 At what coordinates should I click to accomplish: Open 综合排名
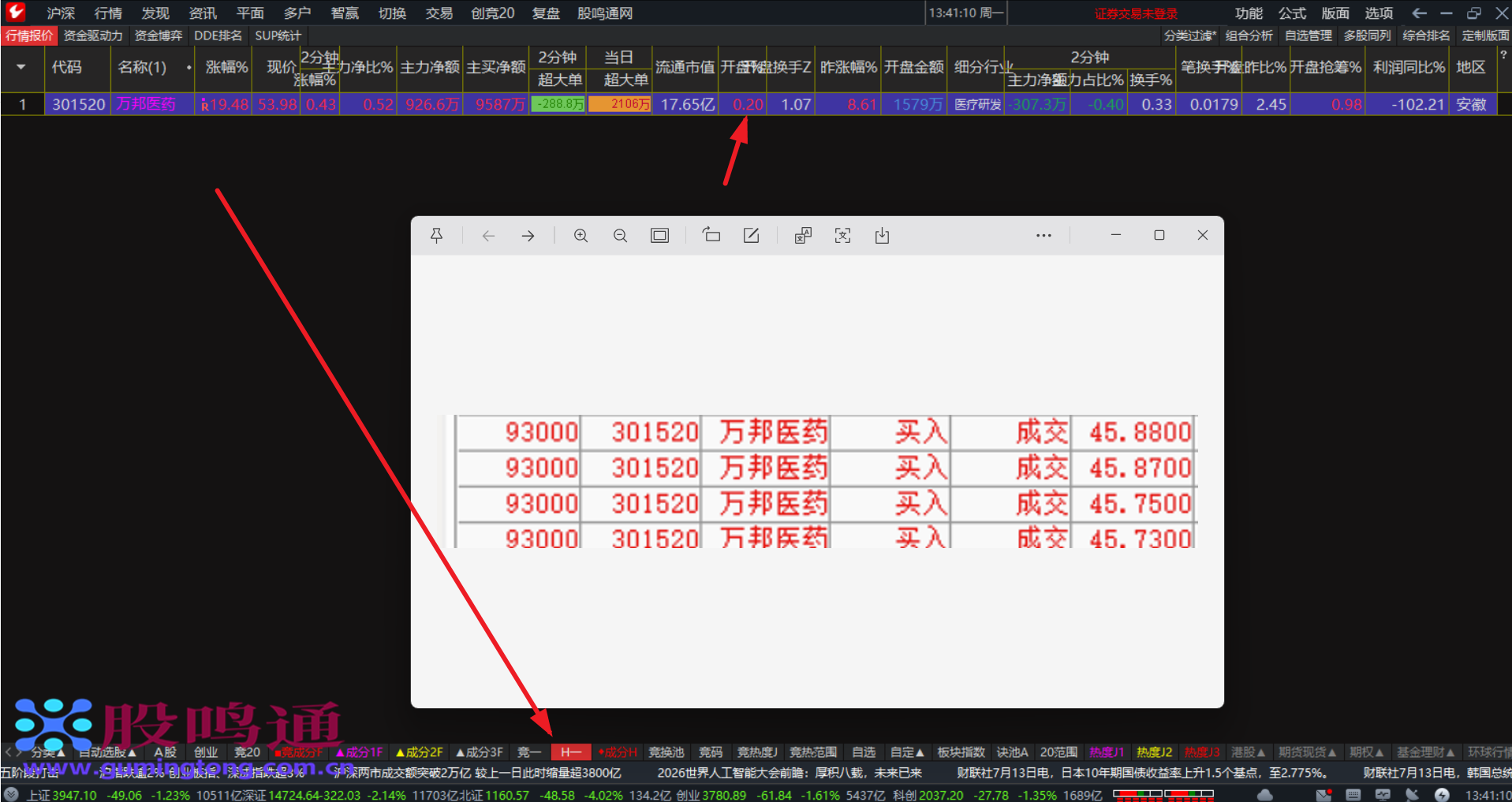1427,35
